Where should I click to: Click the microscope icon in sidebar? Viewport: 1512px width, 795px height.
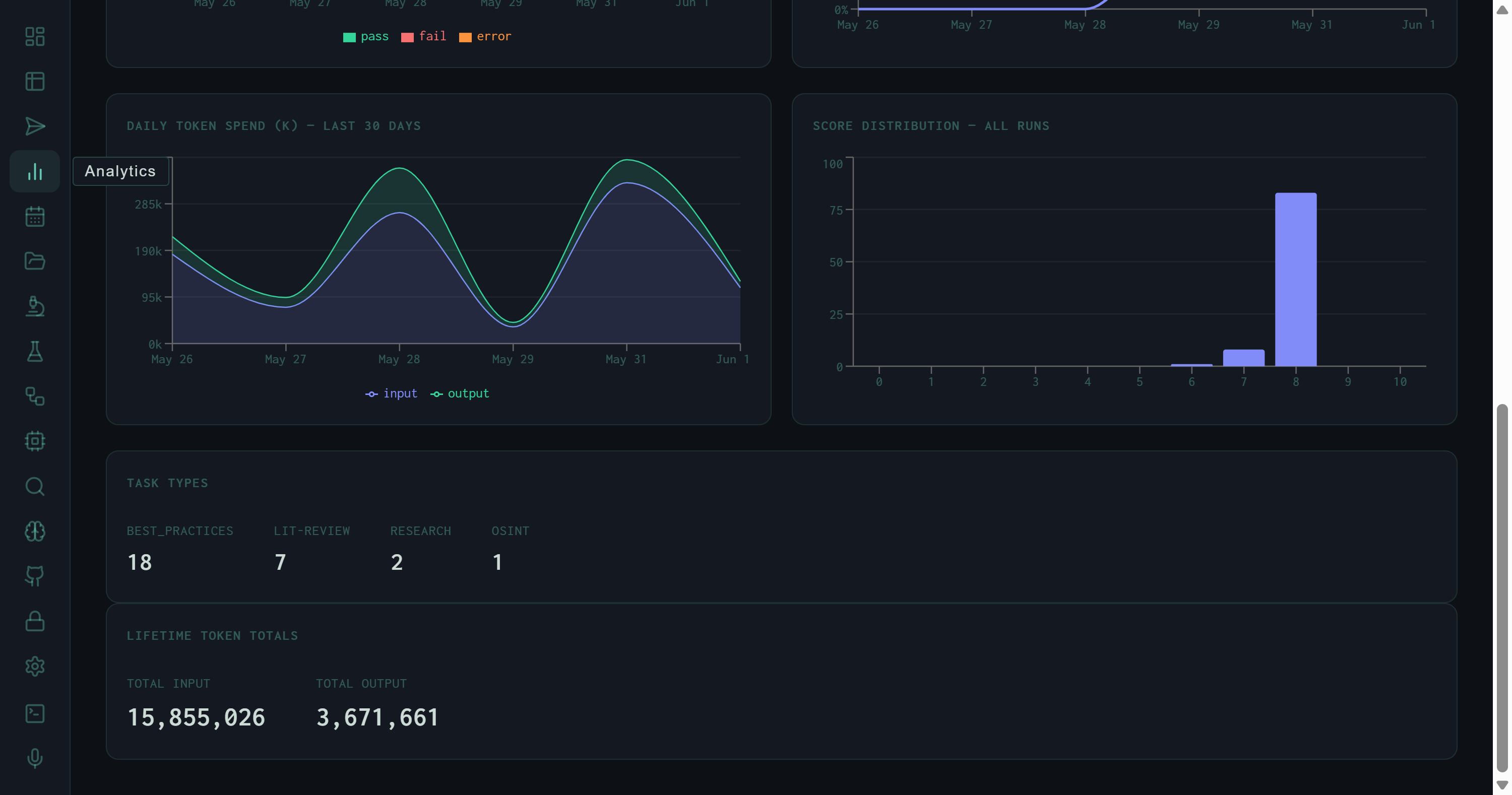point(35,306)
